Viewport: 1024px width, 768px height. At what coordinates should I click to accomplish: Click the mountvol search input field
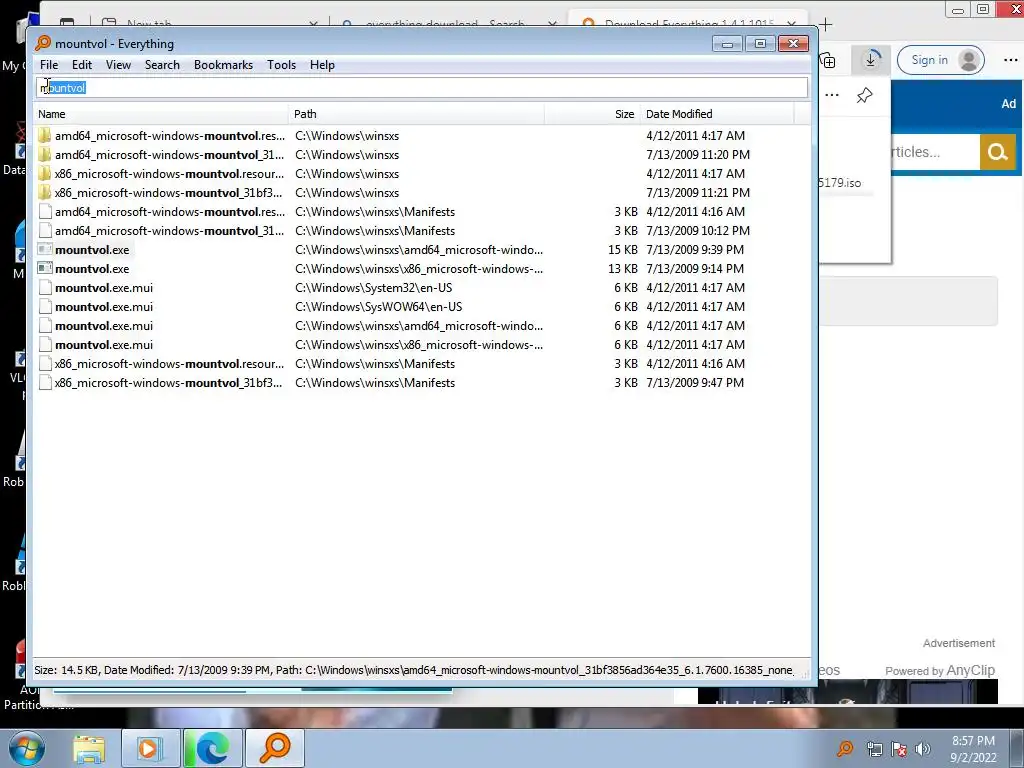(422, 88)
